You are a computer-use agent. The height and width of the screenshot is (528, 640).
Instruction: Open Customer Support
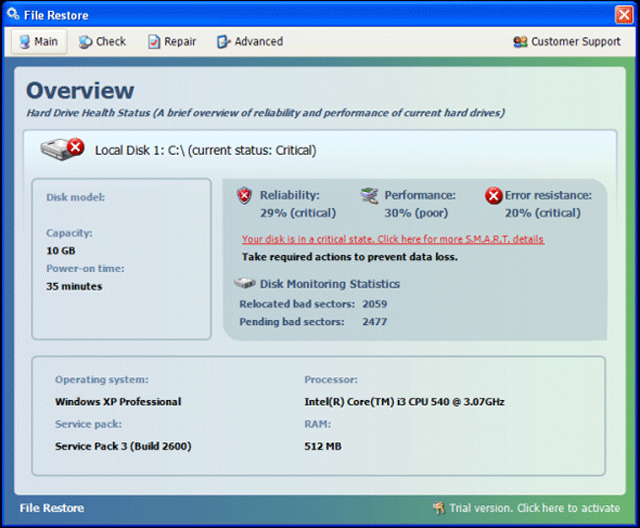575,42
